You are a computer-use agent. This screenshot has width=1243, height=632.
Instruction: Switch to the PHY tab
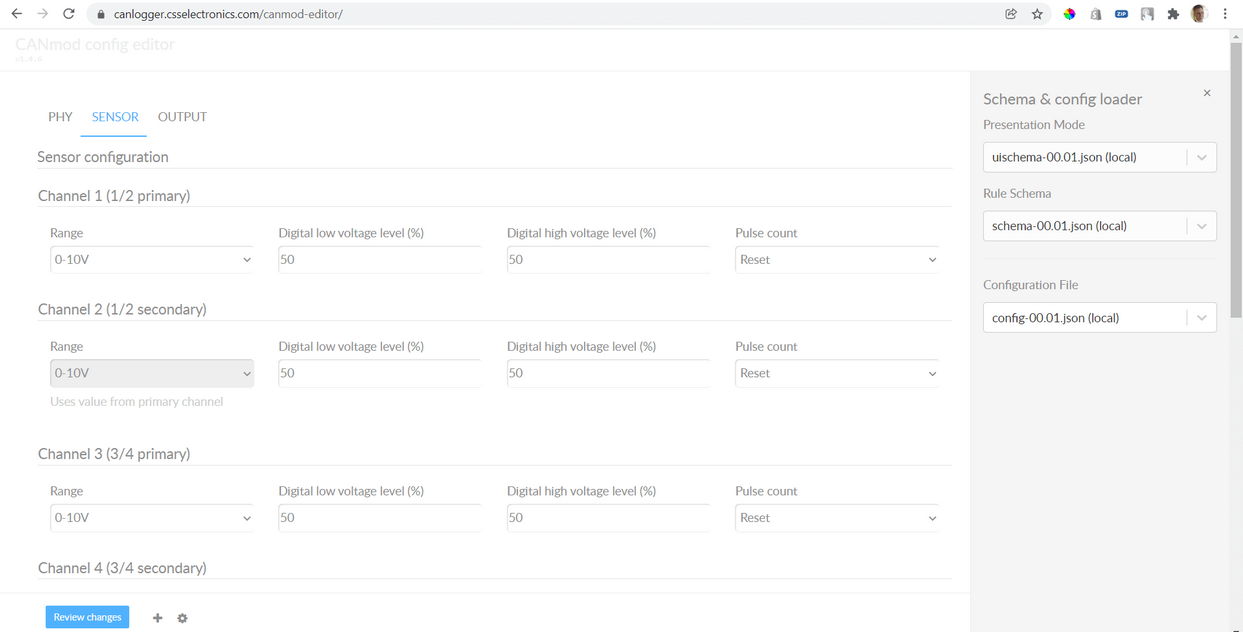[x=60, y=117]
